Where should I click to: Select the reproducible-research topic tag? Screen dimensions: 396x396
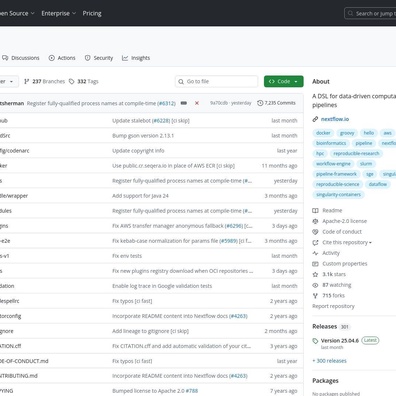[356, 154]
